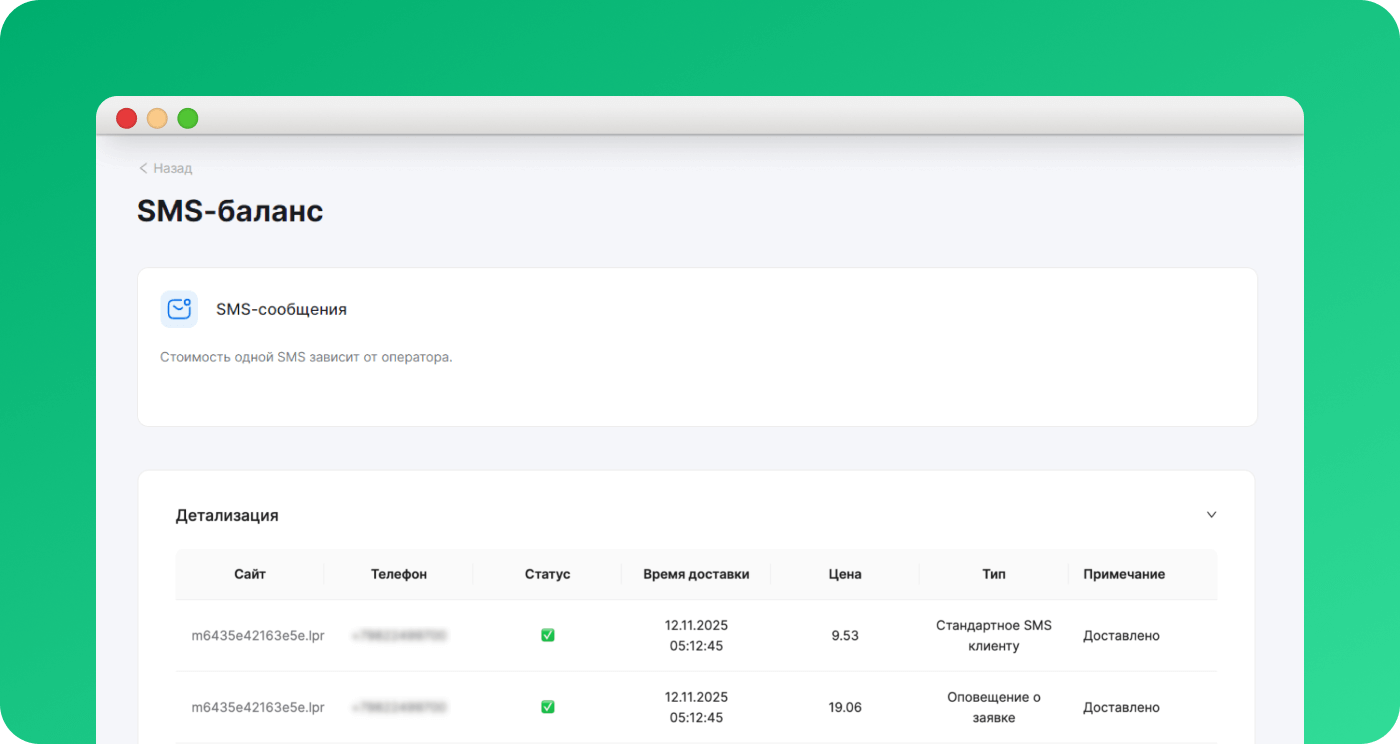Viewport: 1400px width, 744px height.
Task: Click the green status checkmark for Стандартное SMS row
Action: coord(547,636)
